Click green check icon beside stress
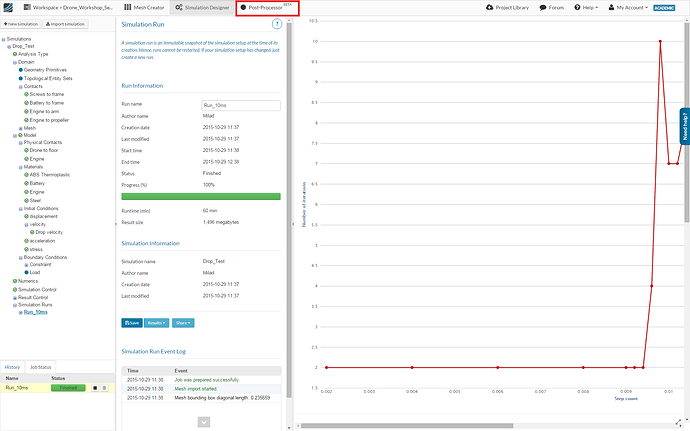The image size is (690, 431). click(26, 250)
